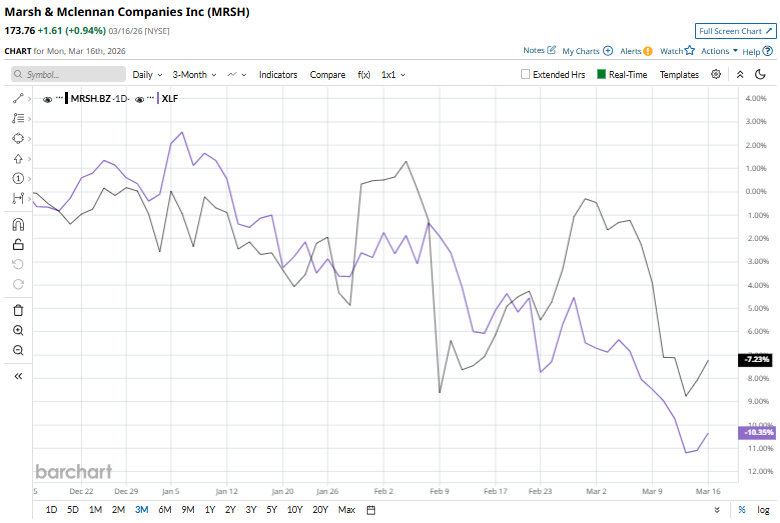The width and height of the screenshot is (780, 523).
Task: Select the trend line drawing tool
Action: click(18, 99)
